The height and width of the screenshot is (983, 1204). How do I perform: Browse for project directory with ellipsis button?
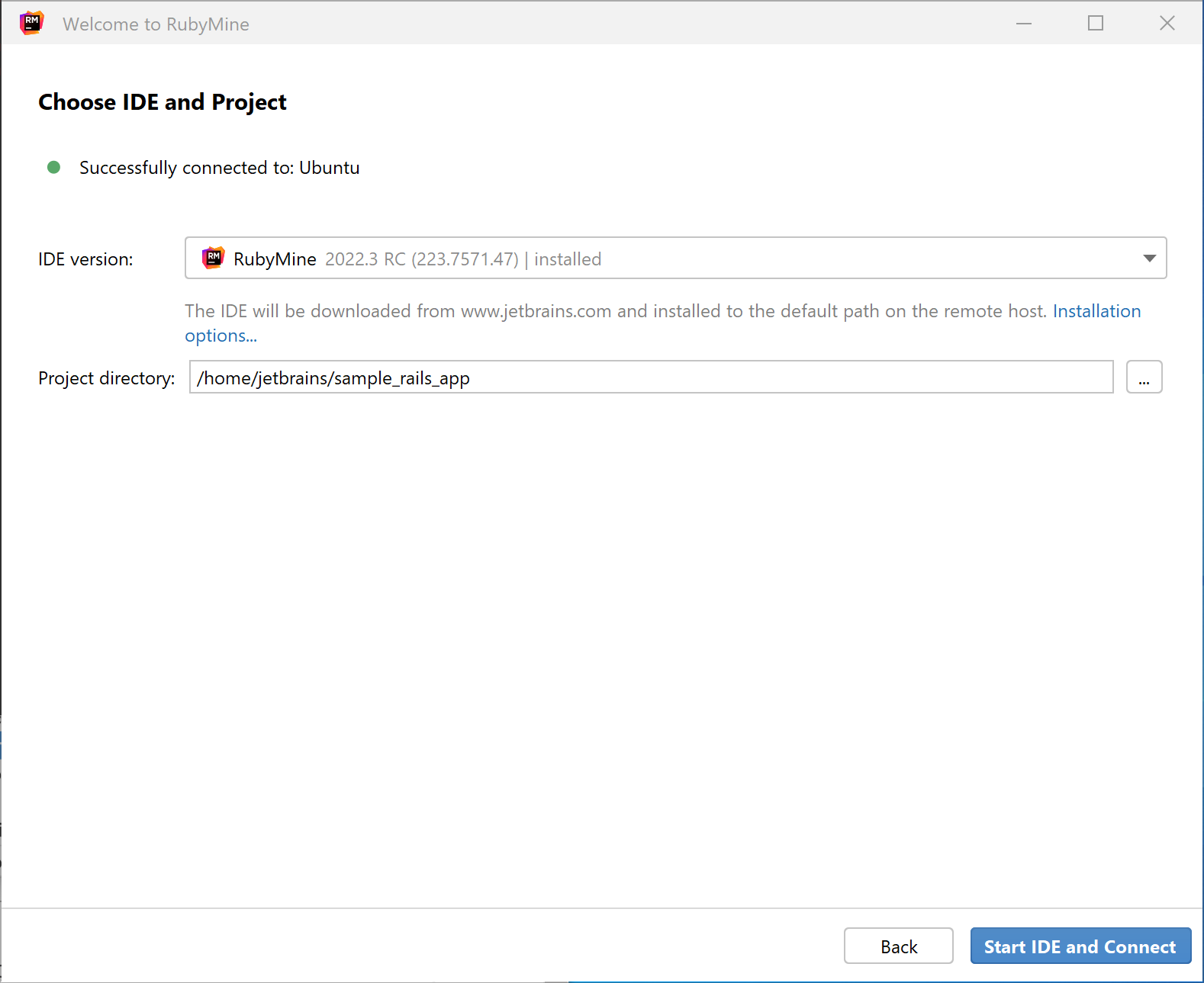coord(1144,377)
